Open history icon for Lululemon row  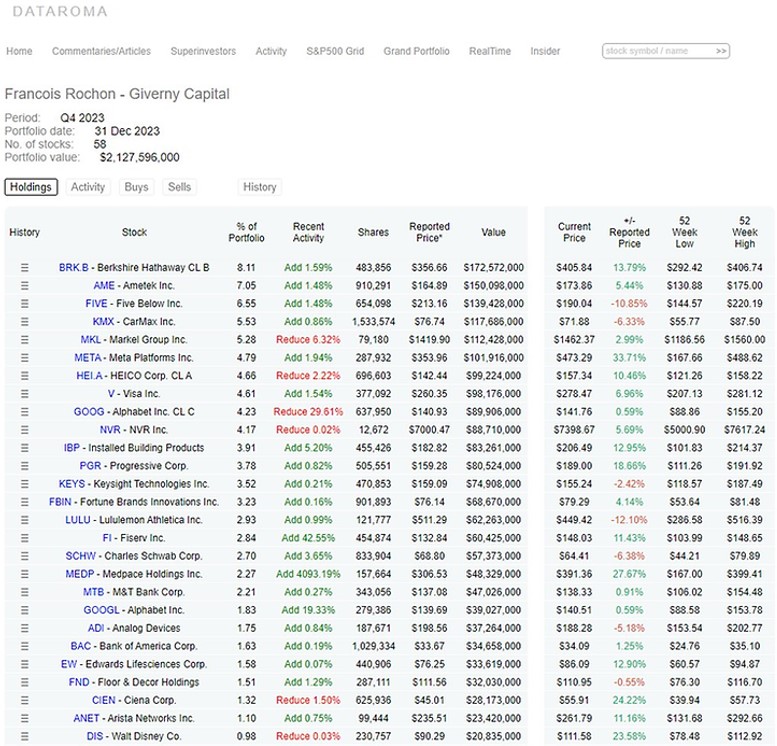pyautogui.click(x=24, y=520)
